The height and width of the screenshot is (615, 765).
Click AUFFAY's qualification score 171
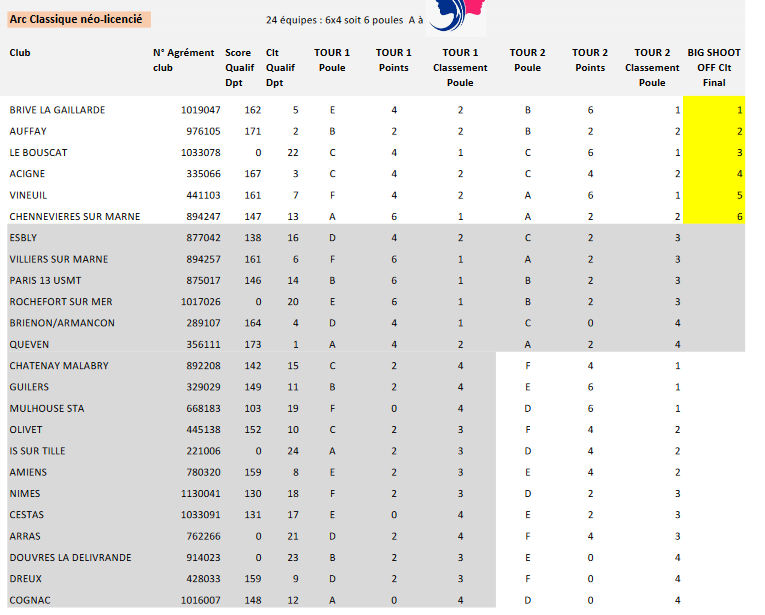(x=253, y=131)
